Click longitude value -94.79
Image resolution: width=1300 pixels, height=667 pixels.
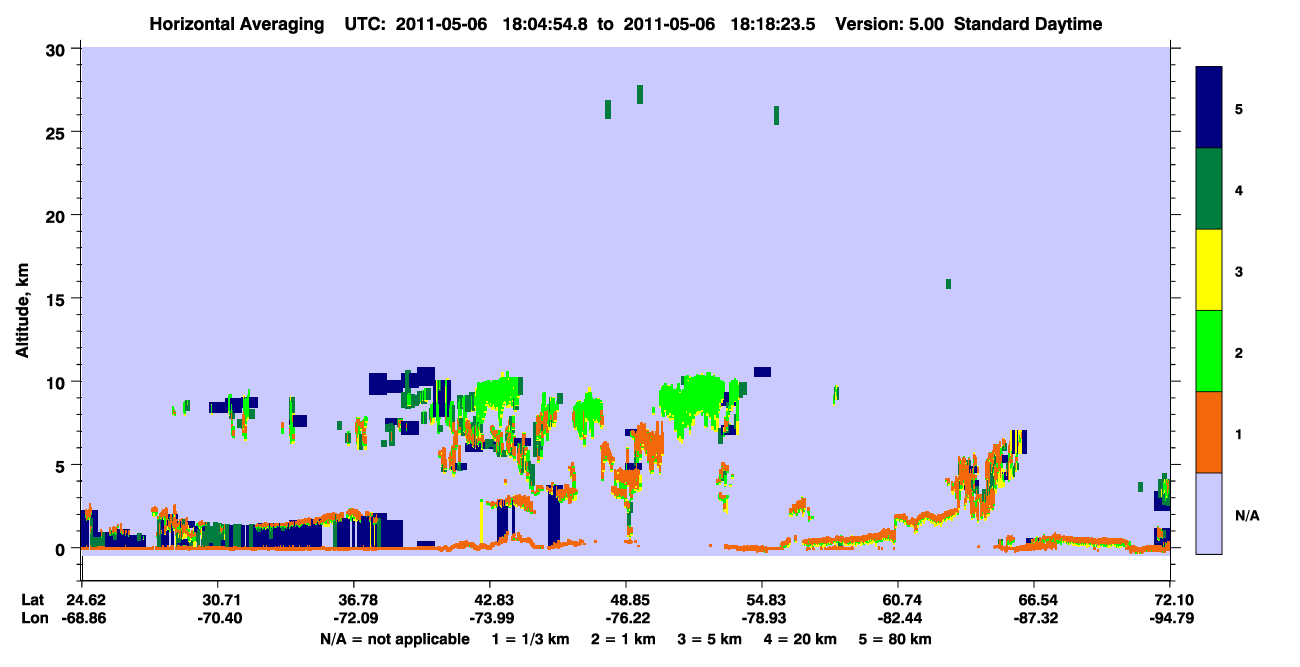1170,619
